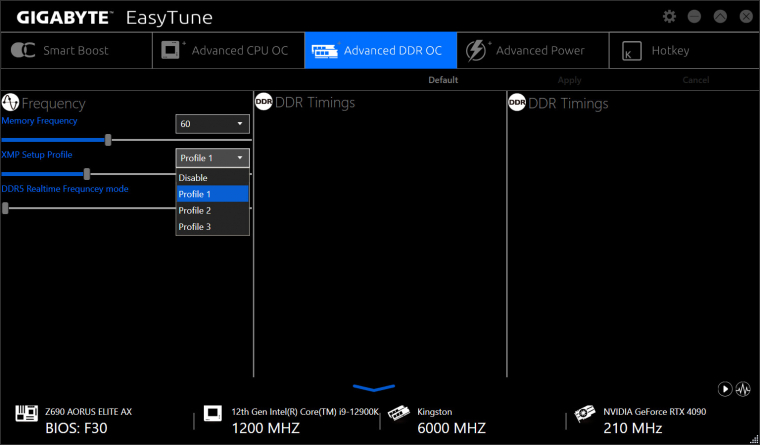Screen dimensions: 760x445
Task: Click the Apply button
Action: pos(569,80)
